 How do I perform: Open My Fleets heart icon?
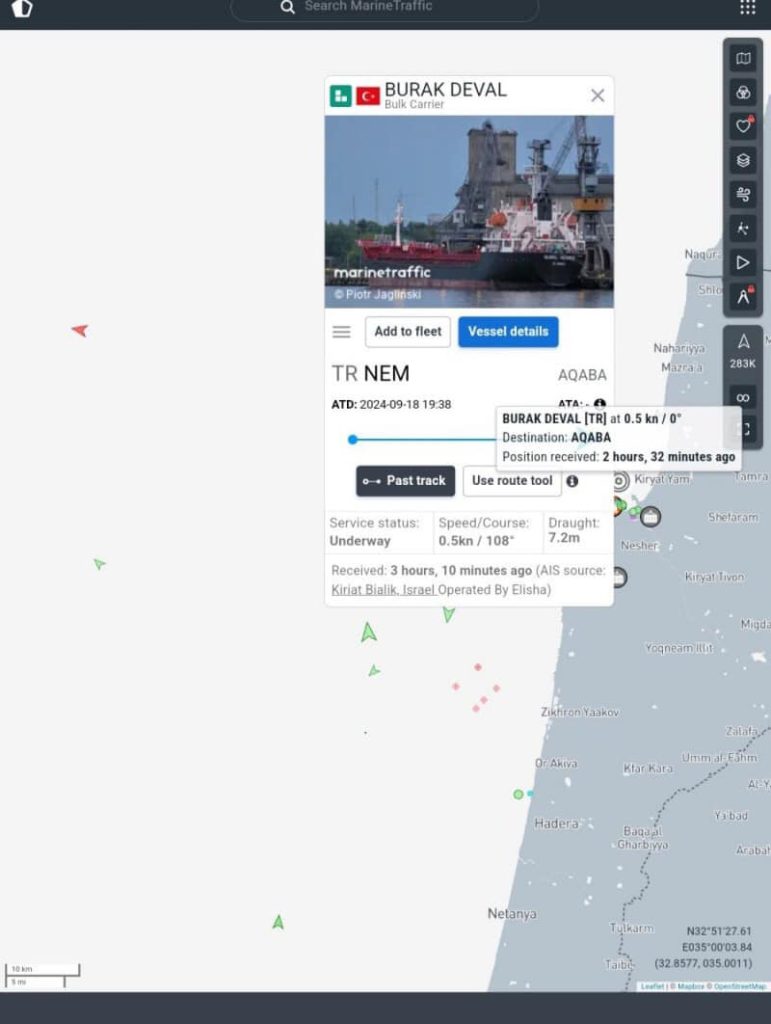(743, 126)
